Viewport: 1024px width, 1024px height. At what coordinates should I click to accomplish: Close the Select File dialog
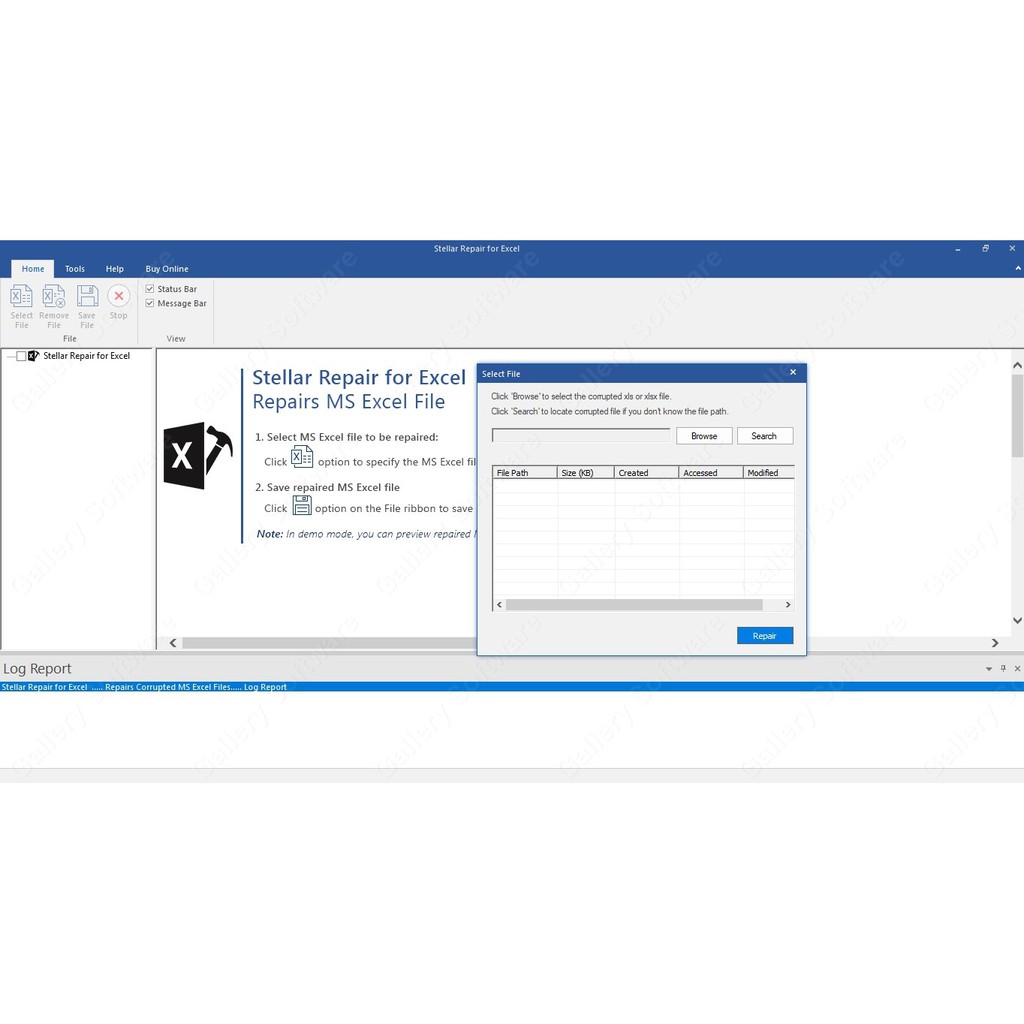point(793,372)
